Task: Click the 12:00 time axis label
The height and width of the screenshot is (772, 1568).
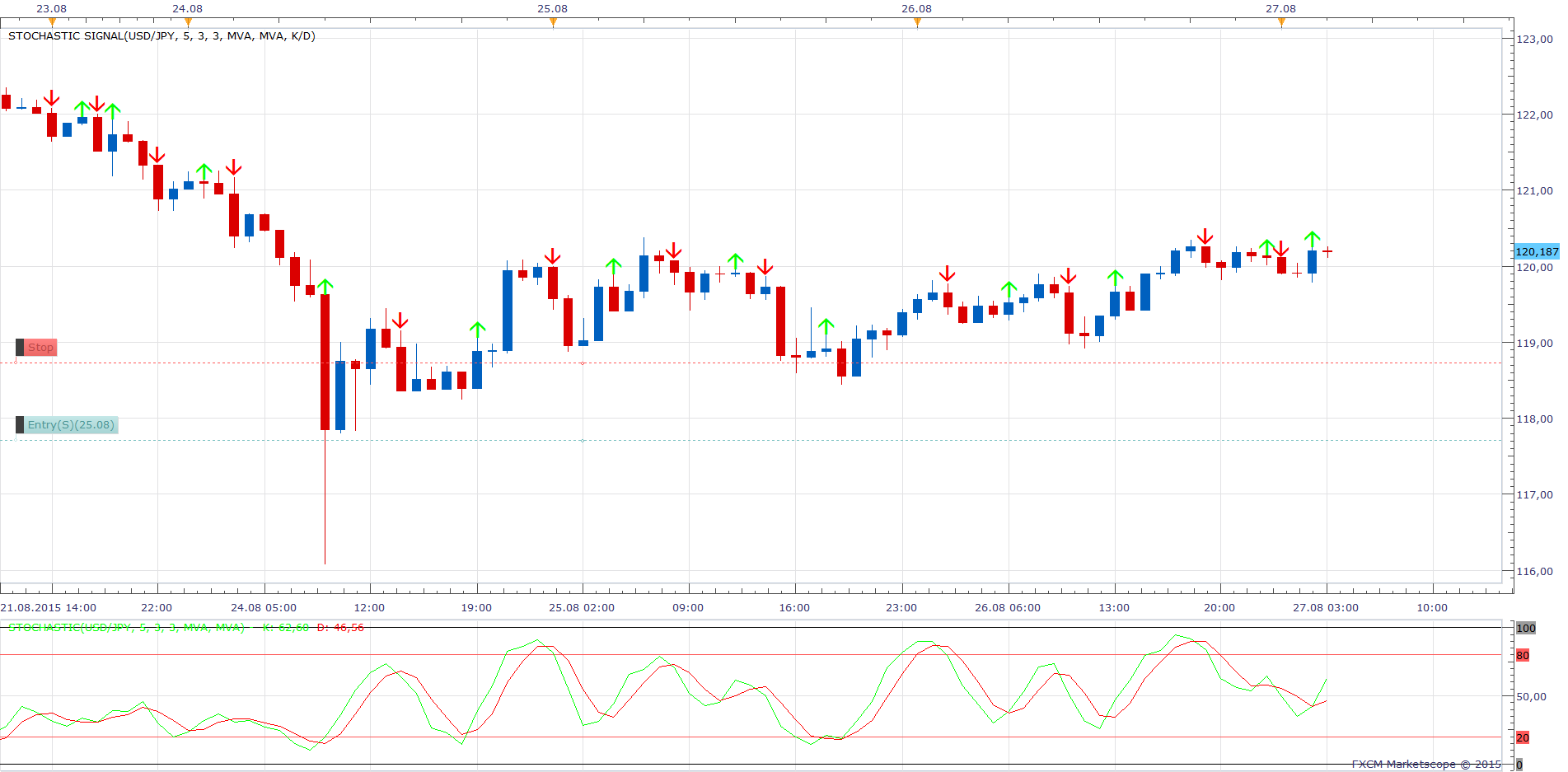Action: (369, 608)
